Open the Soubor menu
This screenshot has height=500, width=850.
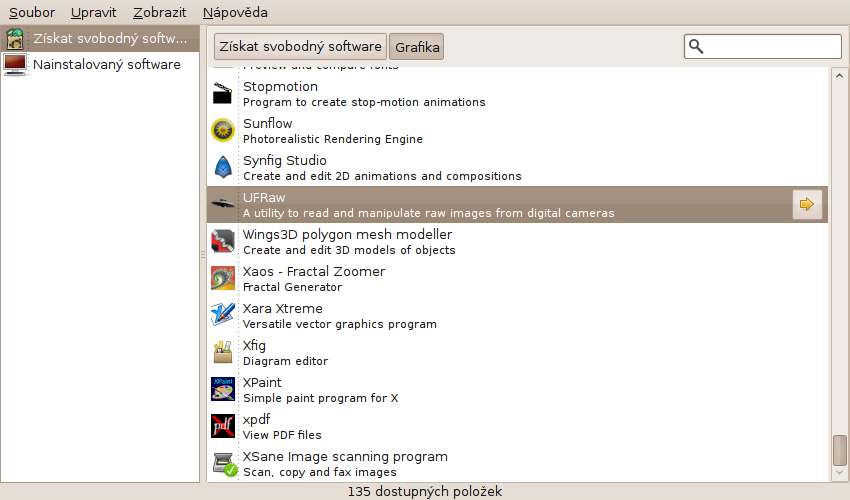pos(32,12)
